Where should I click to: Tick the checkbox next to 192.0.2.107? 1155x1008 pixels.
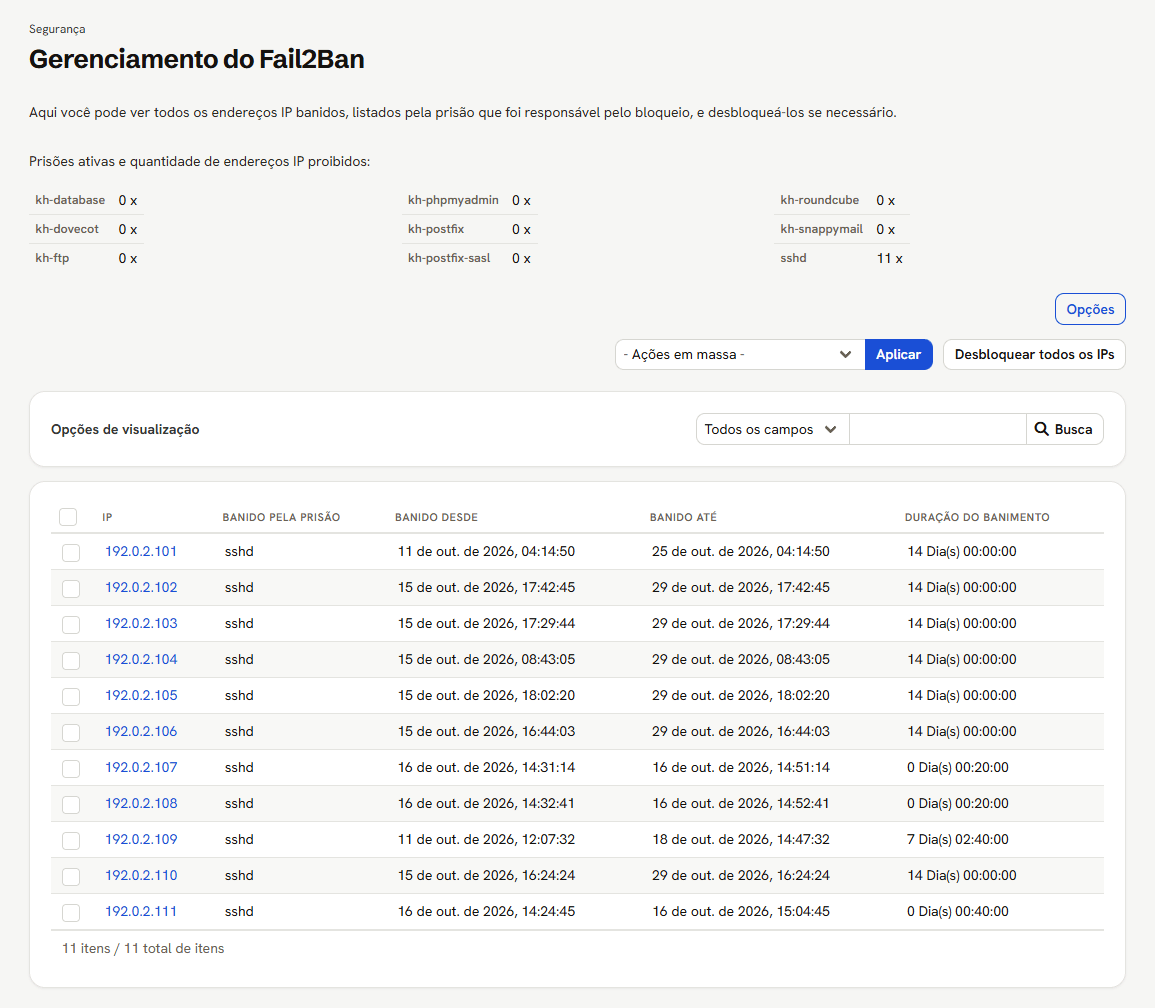pos(71,769)
